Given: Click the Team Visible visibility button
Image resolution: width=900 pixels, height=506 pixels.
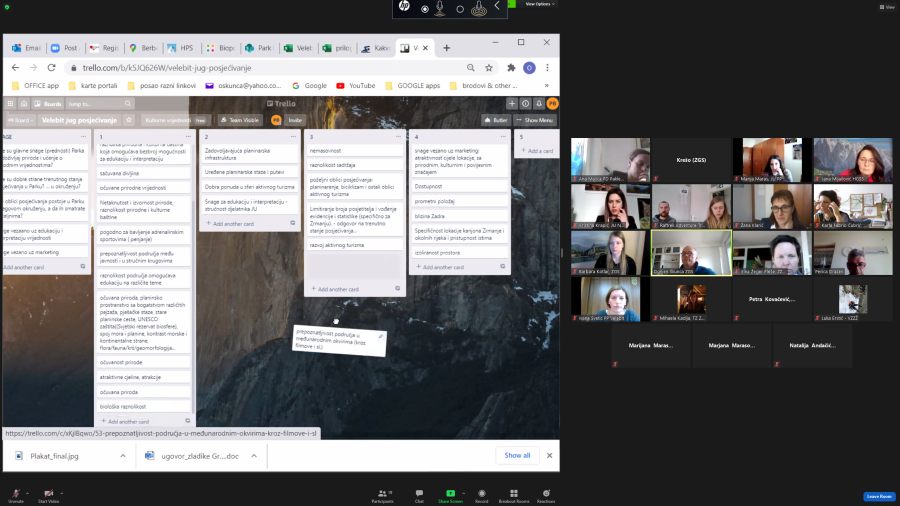Looking at the screenshot, I should [240, 120].
